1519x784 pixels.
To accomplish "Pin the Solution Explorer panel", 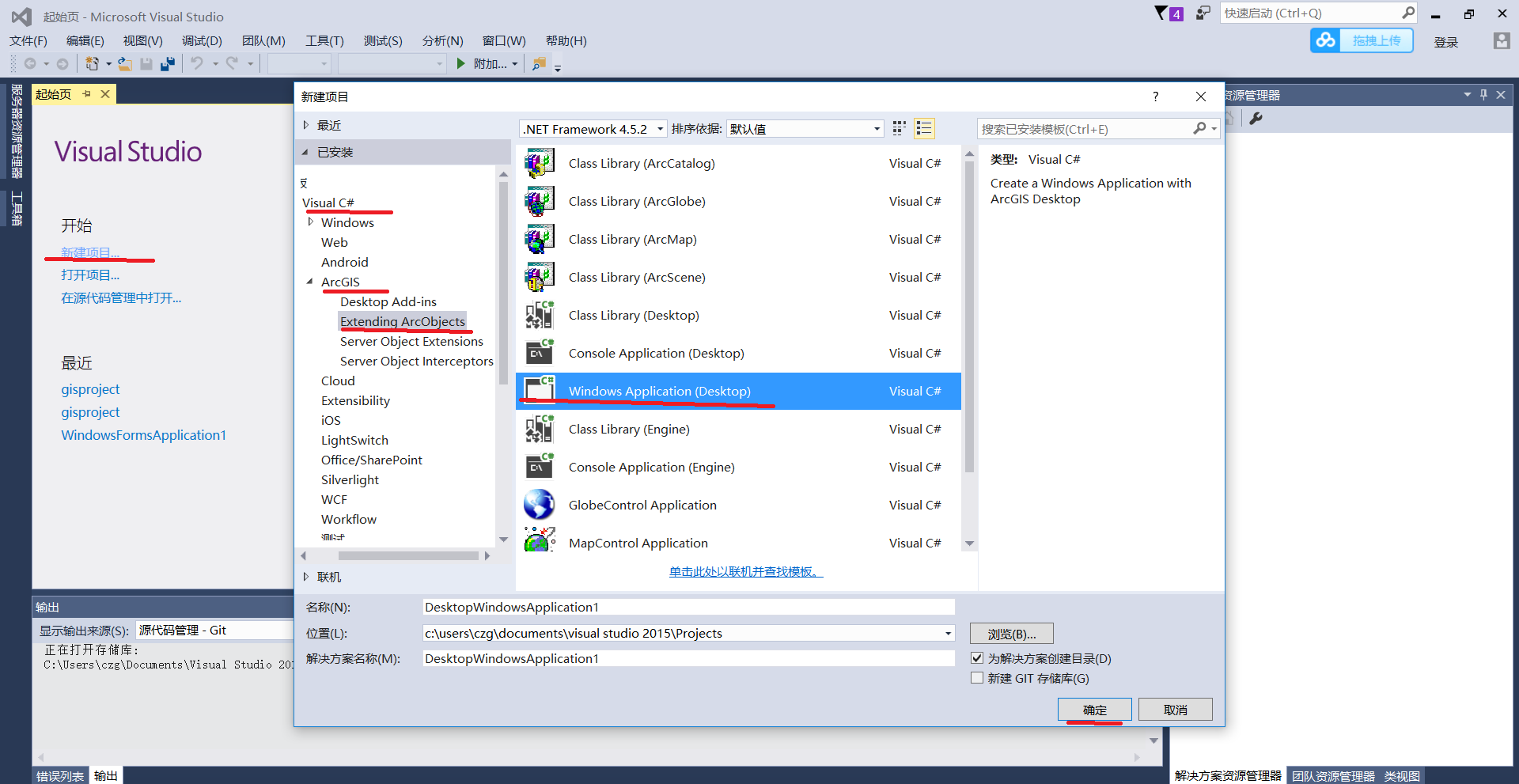I will coord(1483,94).
